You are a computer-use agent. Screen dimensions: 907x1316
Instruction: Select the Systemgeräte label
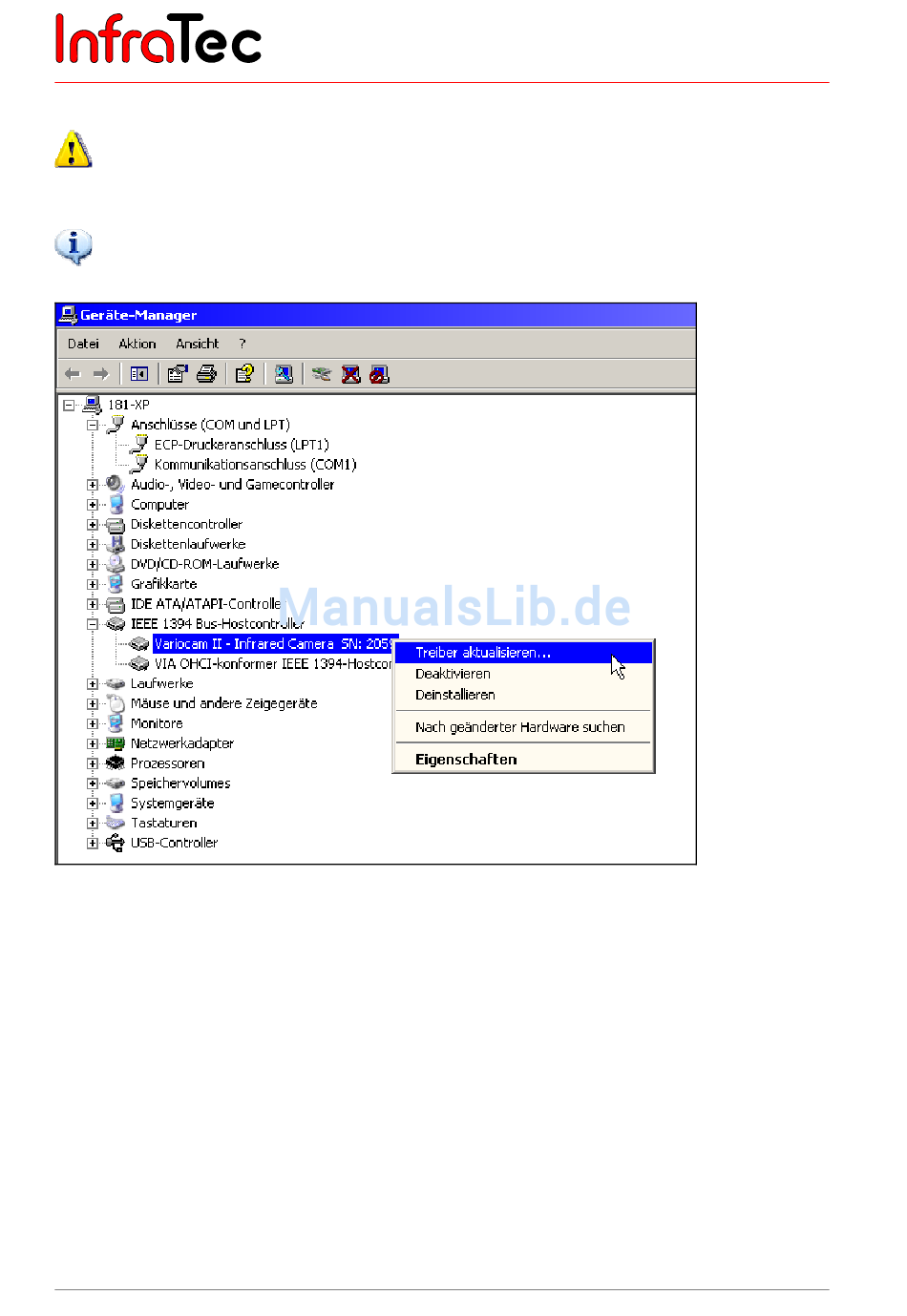(172, 804)
